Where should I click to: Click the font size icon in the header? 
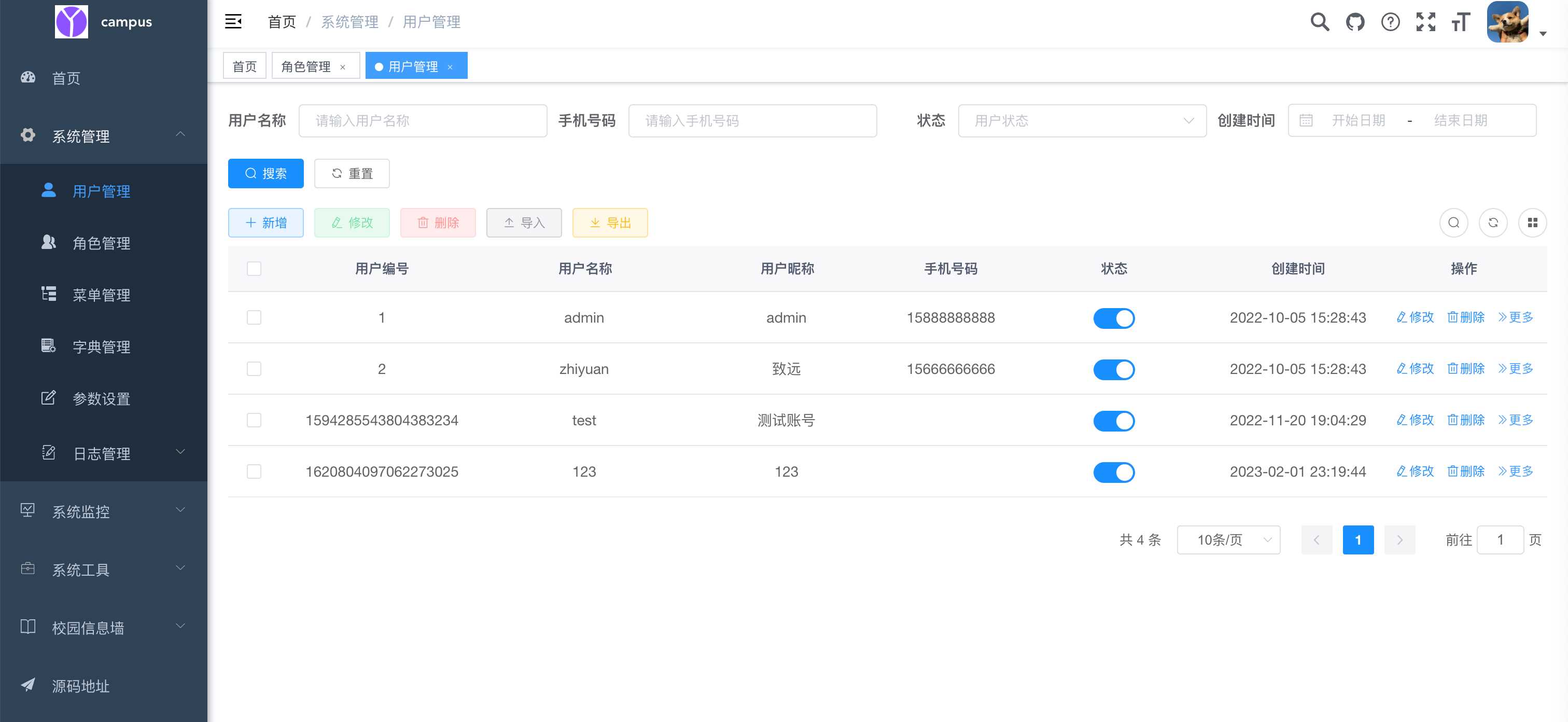coord(1460,23)
